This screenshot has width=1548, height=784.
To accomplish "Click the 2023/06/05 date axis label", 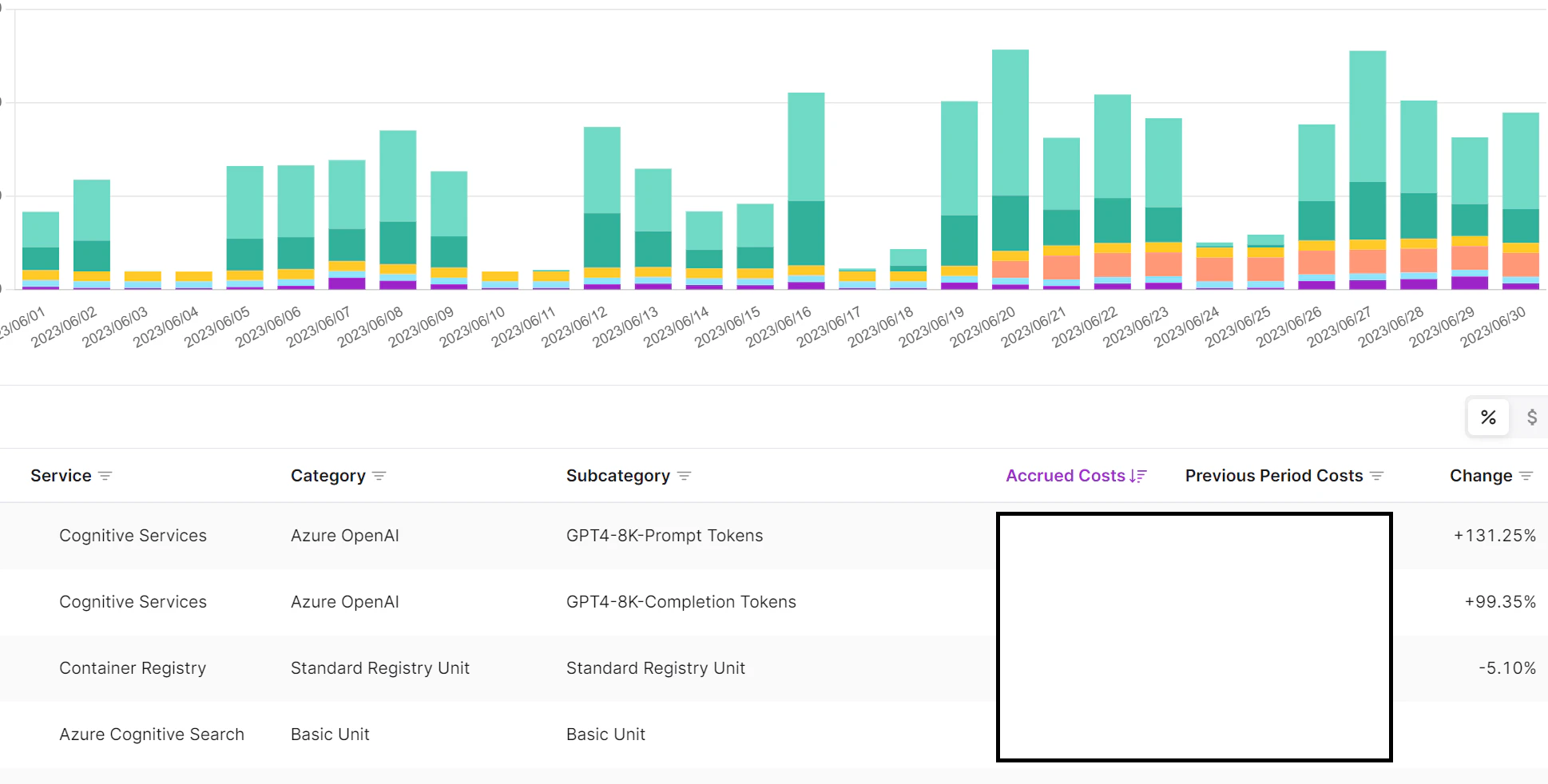I will (217, 327).
